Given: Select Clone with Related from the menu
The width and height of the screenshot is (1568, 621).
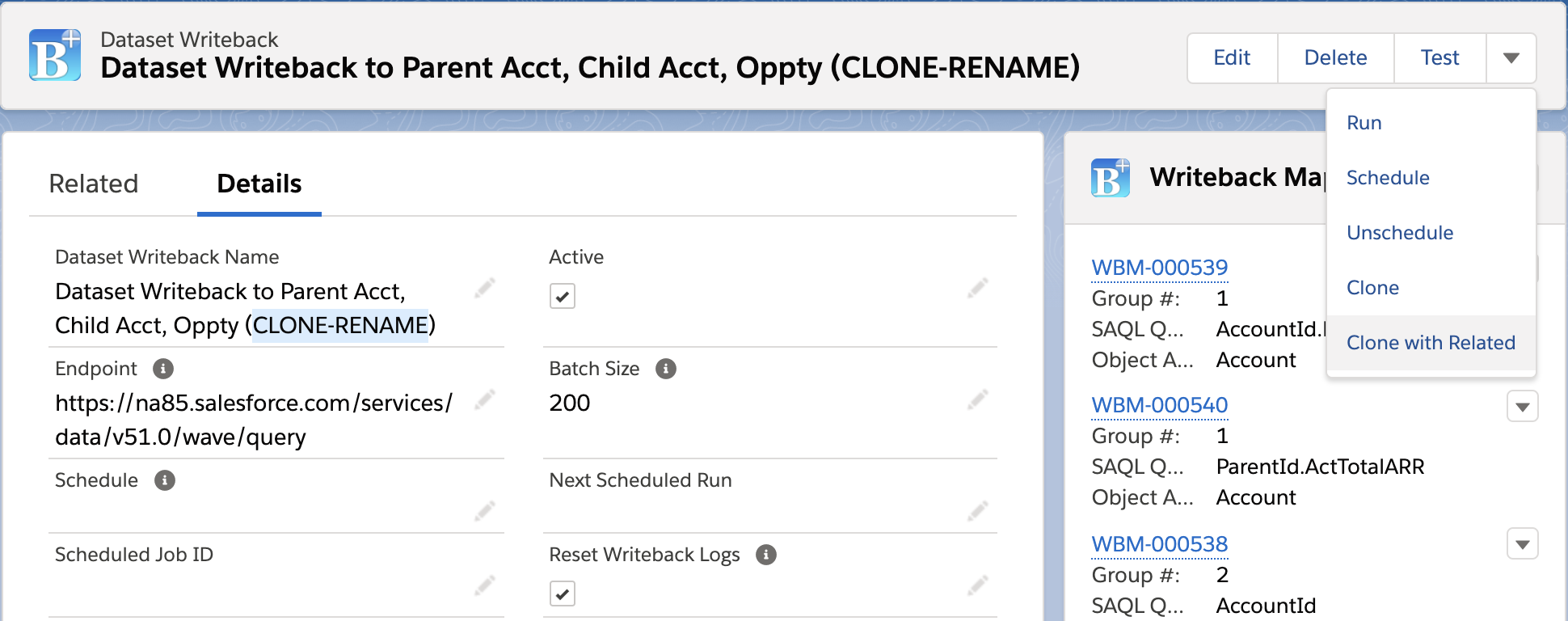Looking at the screenshot, I should point(1431,343).
